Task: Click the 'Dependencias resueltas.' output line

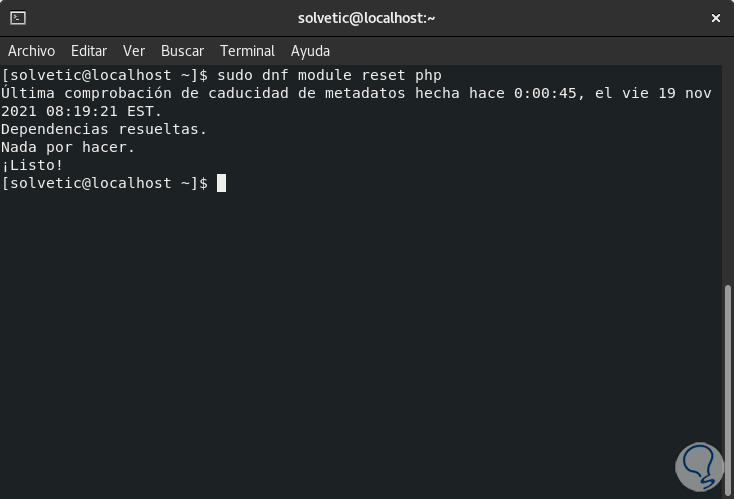Action: tap(104, 129)
